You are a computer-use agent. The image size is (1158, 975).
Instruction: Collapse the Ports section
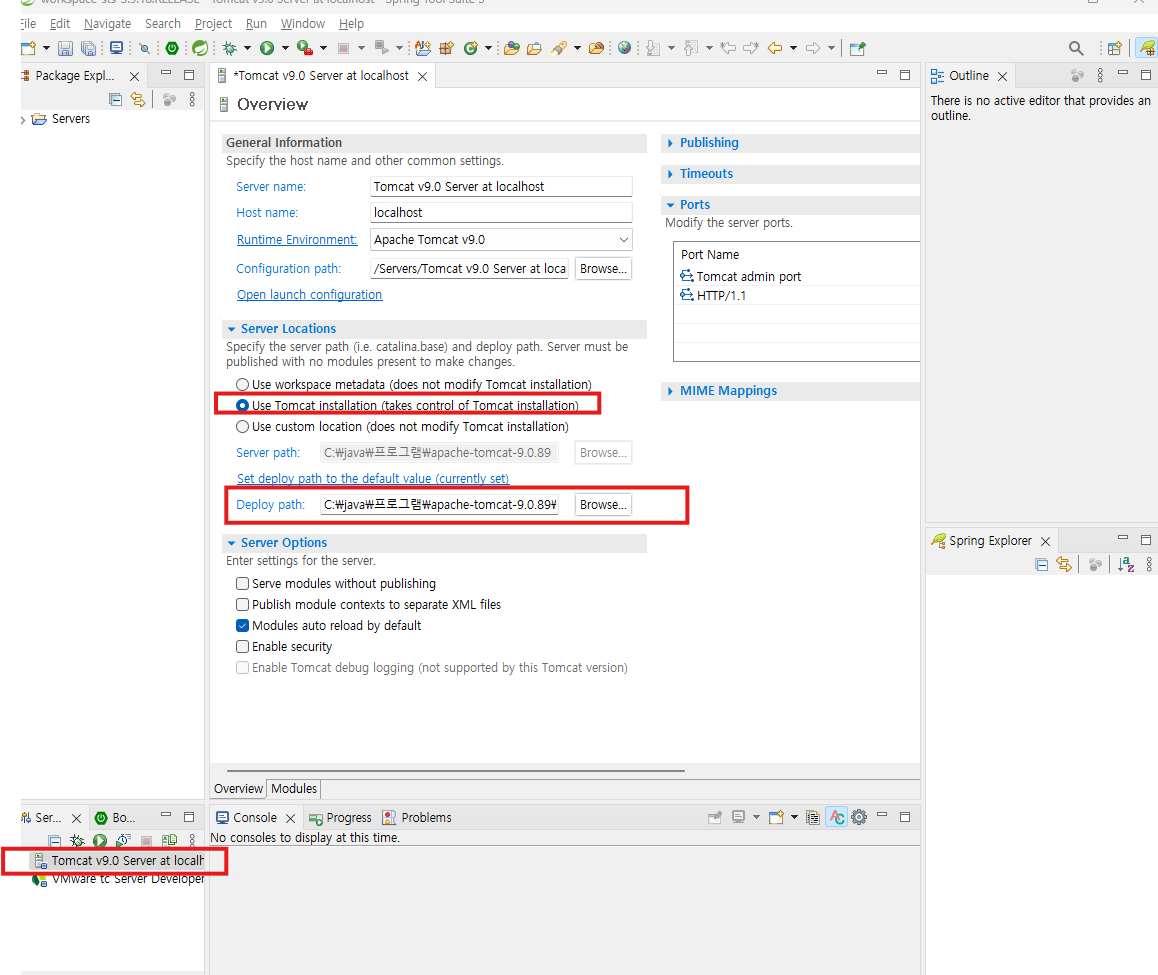pos(670,205)
